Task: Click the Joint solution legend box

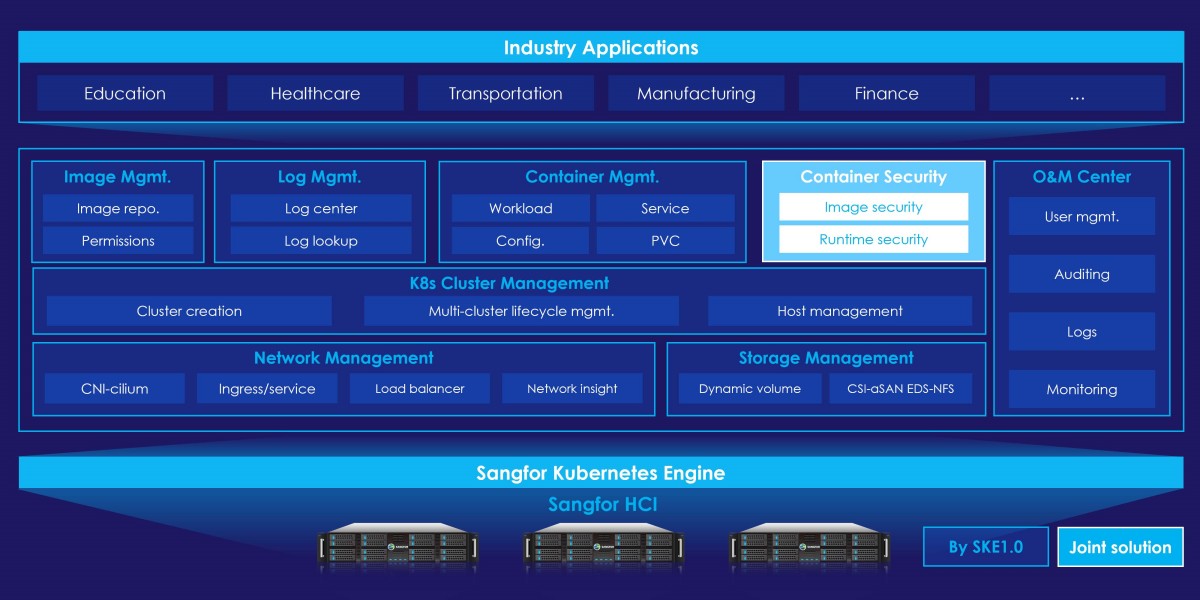Action: click(x=1120, y=547)
